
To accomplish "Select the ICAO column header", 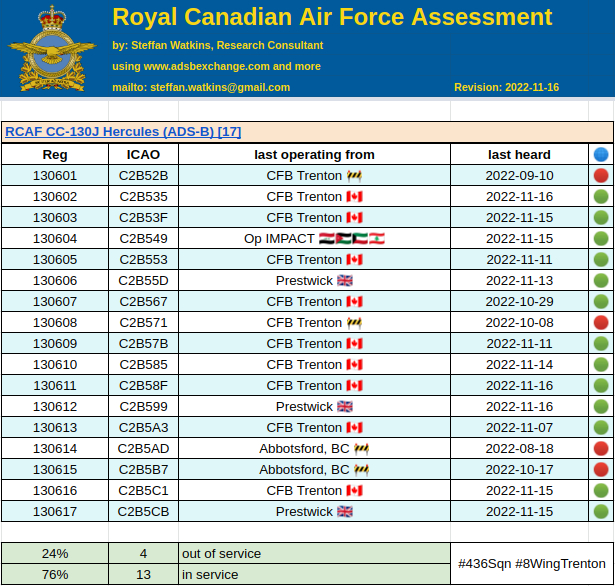I will 143,155.
